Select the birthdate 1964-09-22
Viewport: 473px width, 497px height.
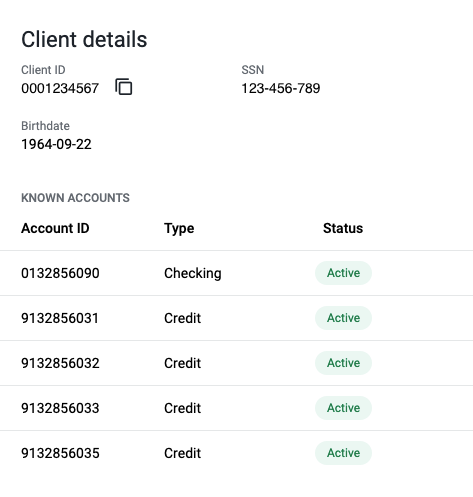(56, 144)
